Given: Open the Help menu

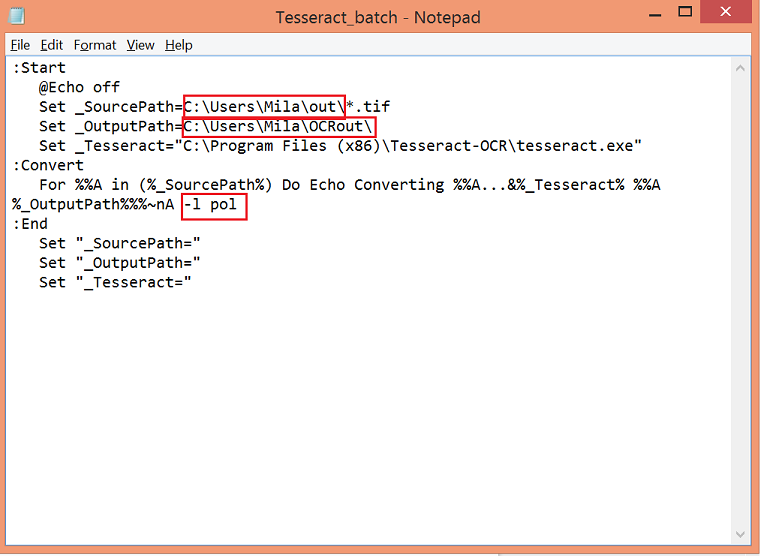Looking at the screenshot, I should (x=179, y=45).
